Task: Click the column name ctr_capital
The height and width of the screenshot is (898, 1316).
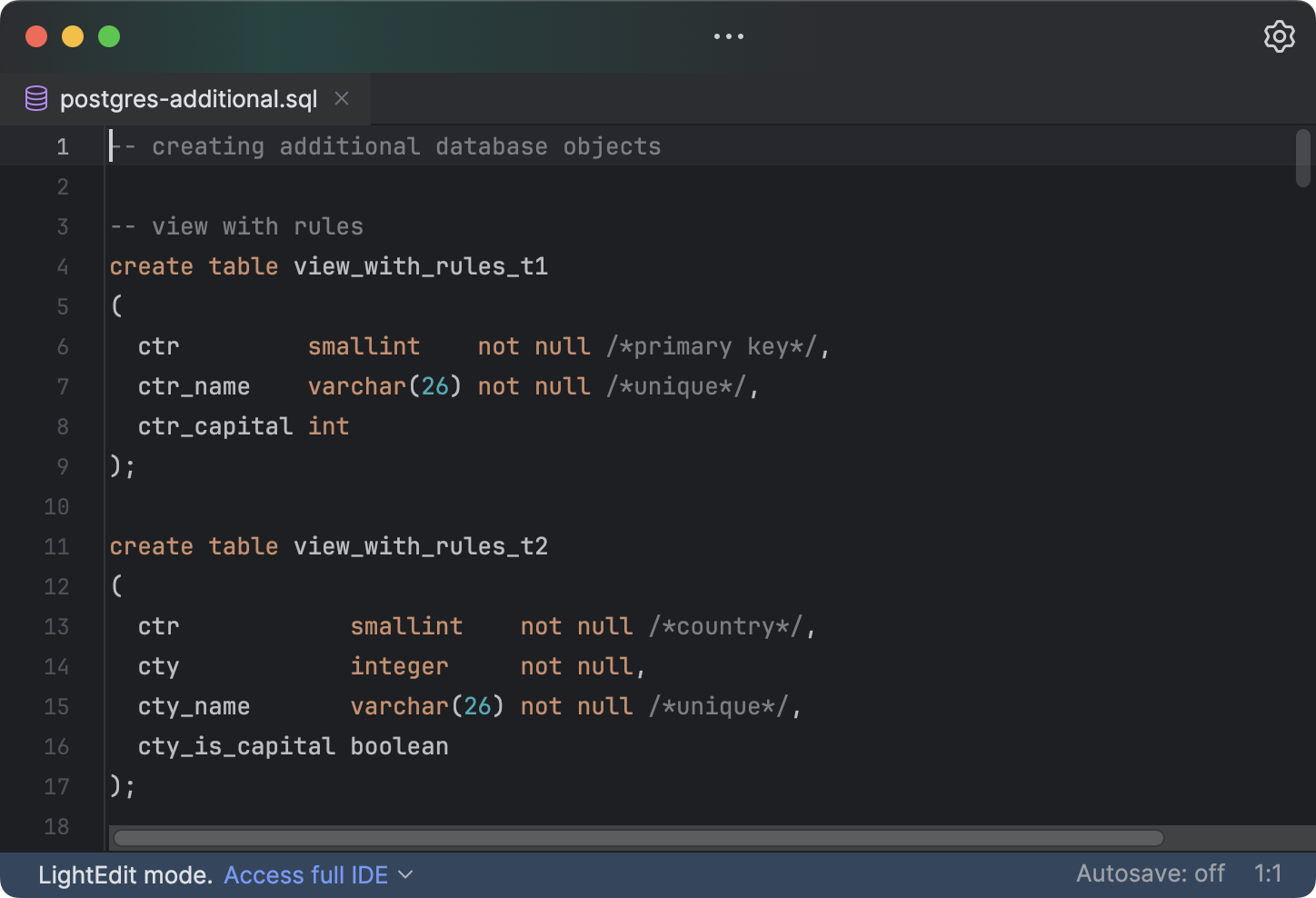Action: click(x=215, y=426)
